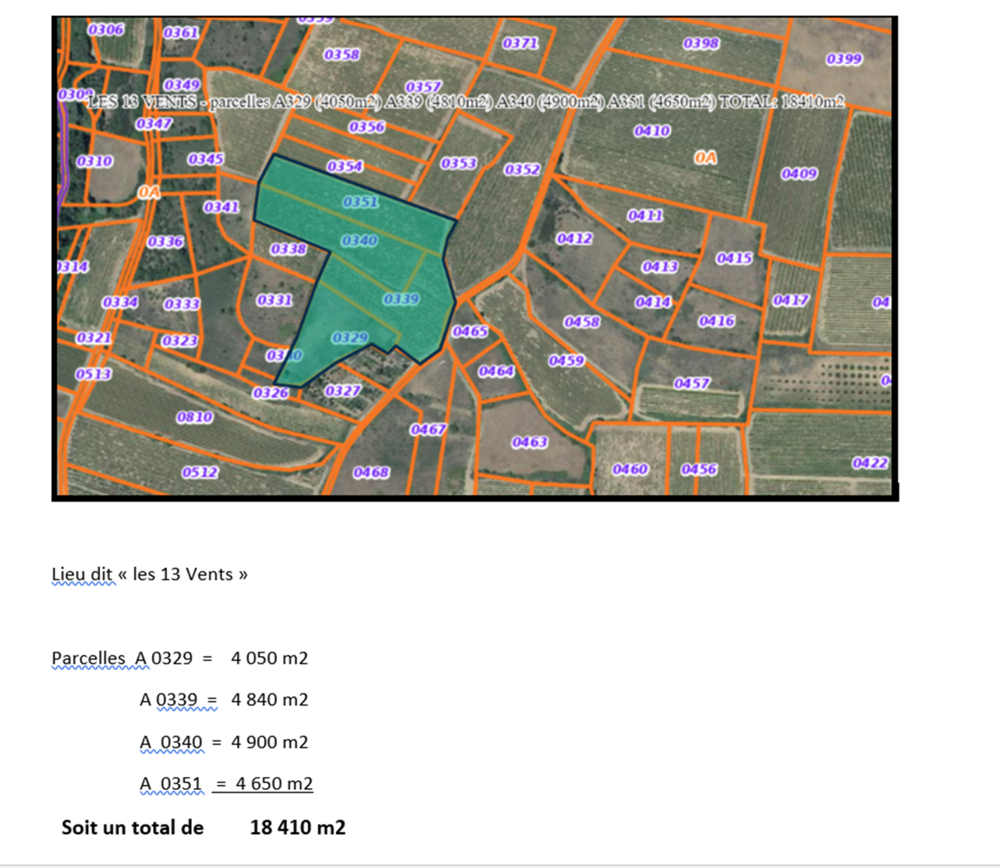
Task: Click map parcel label 0321
Action: pos(94,337)
